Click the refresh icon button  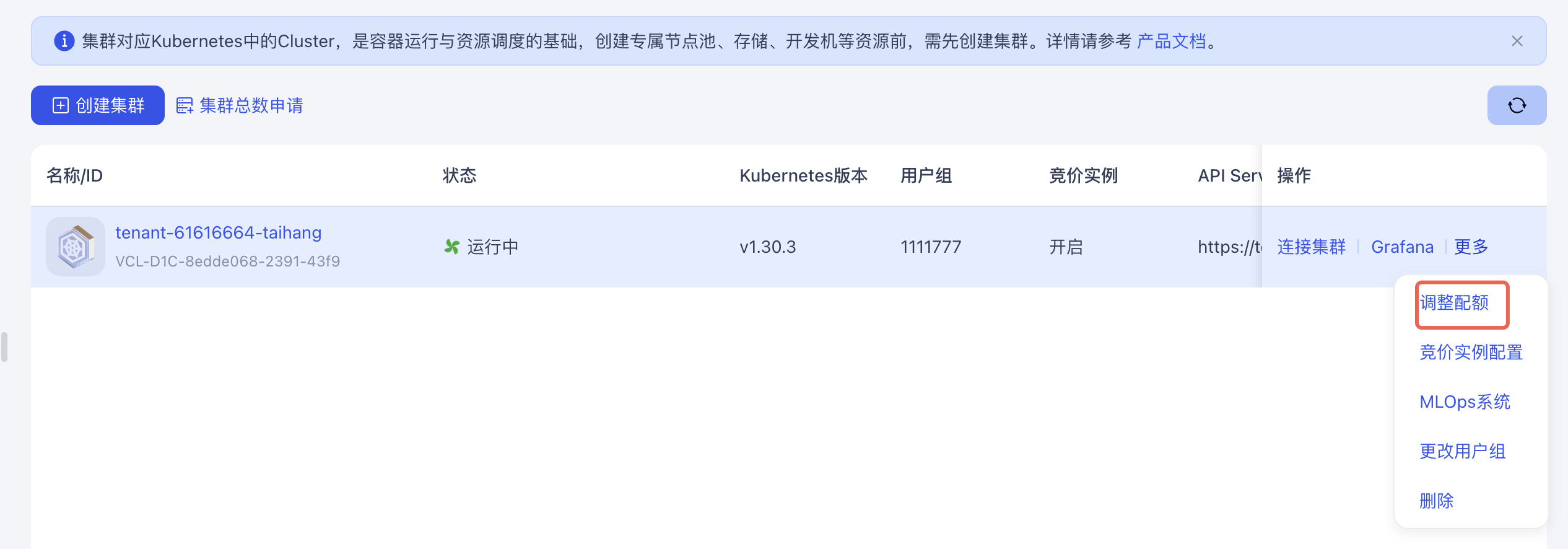[x=1517, y=105]
